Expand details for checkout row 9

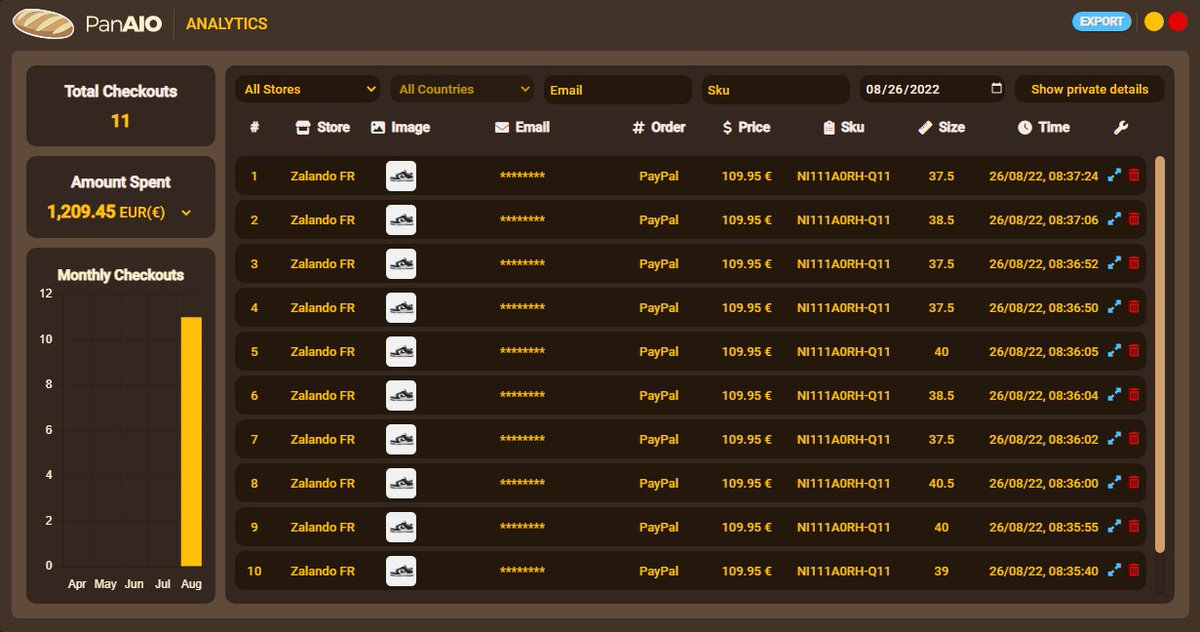[x=1114, y=527]
